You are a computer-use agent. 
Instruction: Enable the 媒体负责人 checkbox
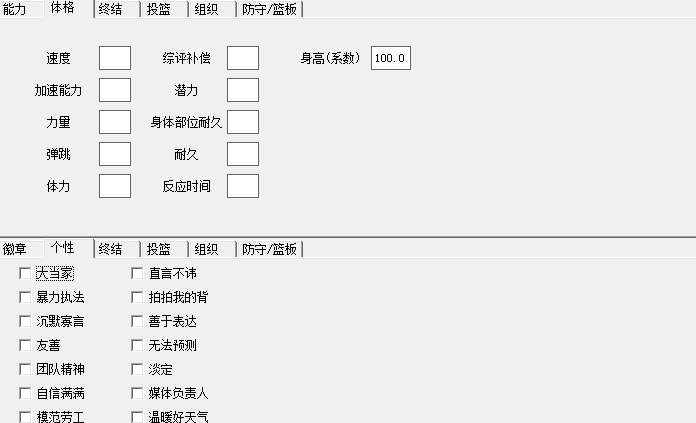pyautogui.click(x=137, y=393)
